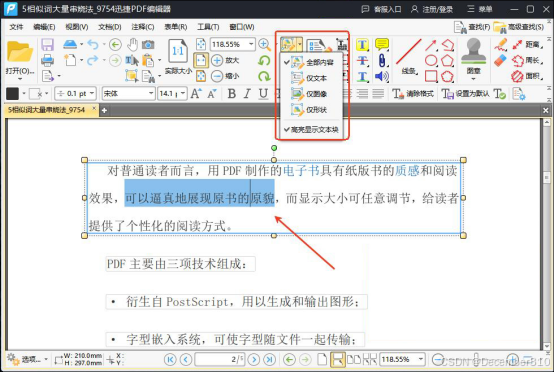
Task: Expand the black fill color dropdown arrow
Action: click(x=24, y=94)
